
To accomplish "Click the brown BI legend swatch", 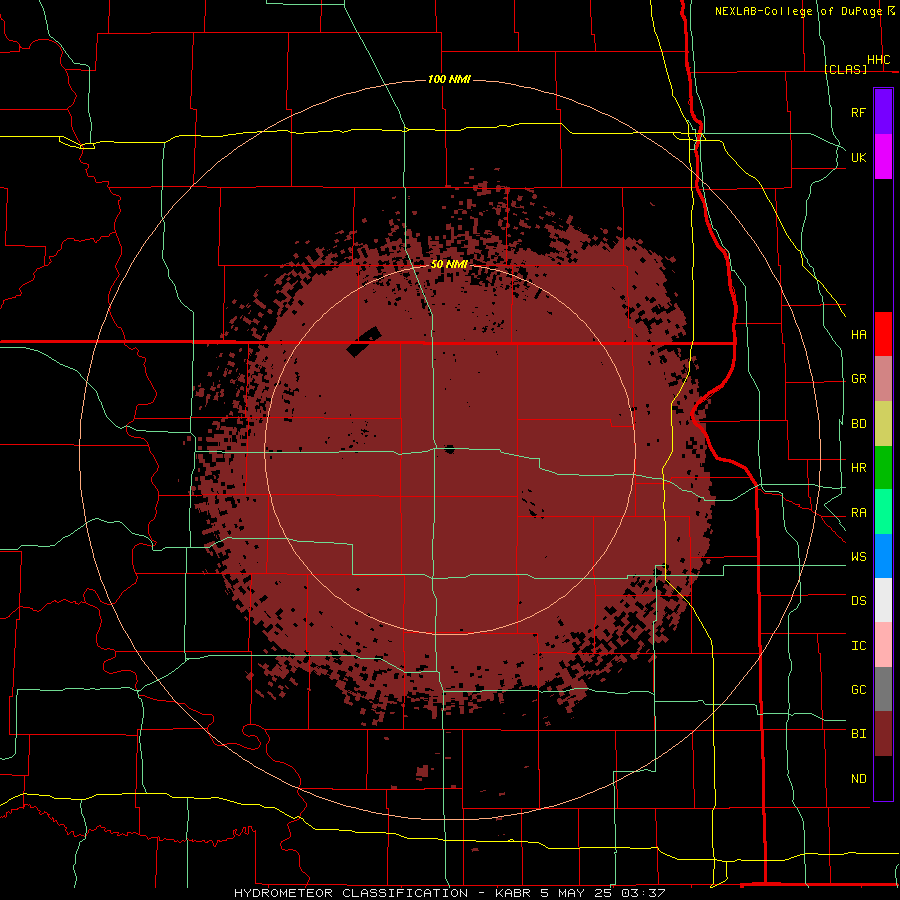I will coord(883,734).
